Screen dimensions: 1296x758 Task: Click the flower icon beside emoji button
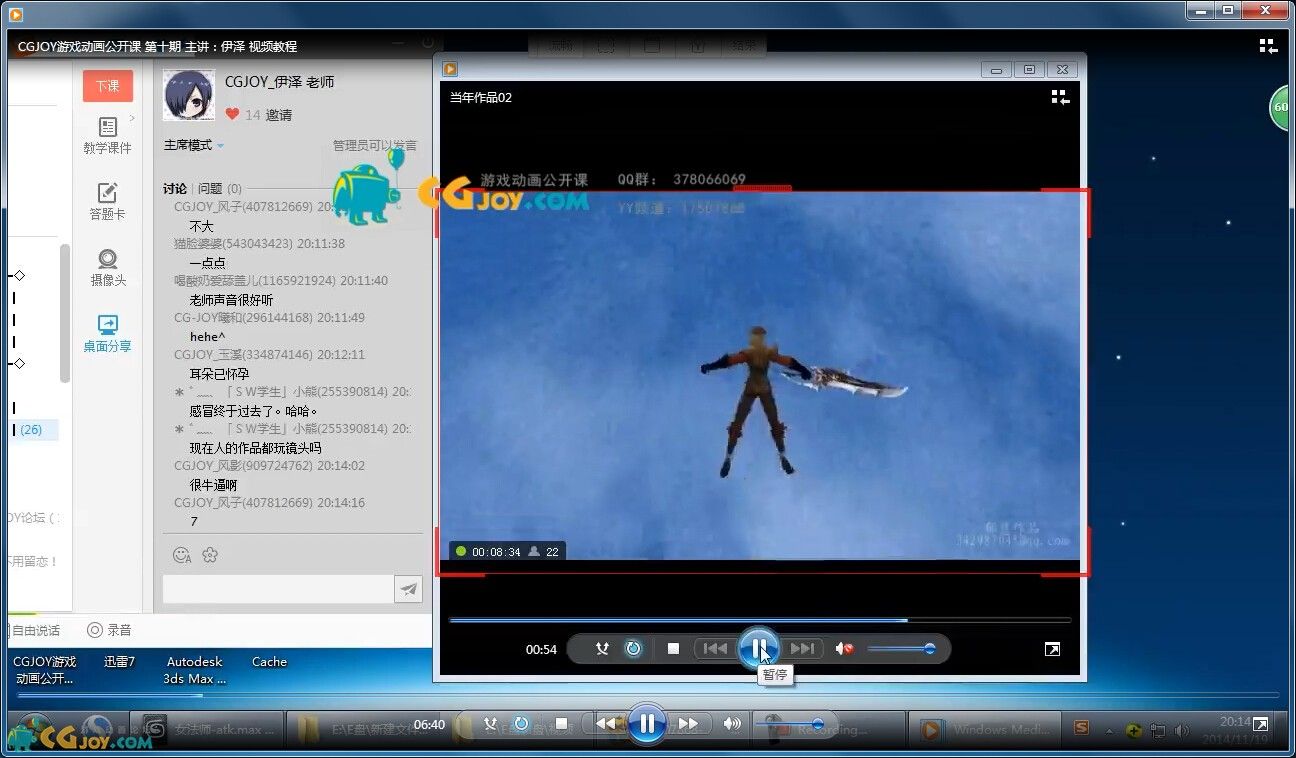(x=210, y=554)
